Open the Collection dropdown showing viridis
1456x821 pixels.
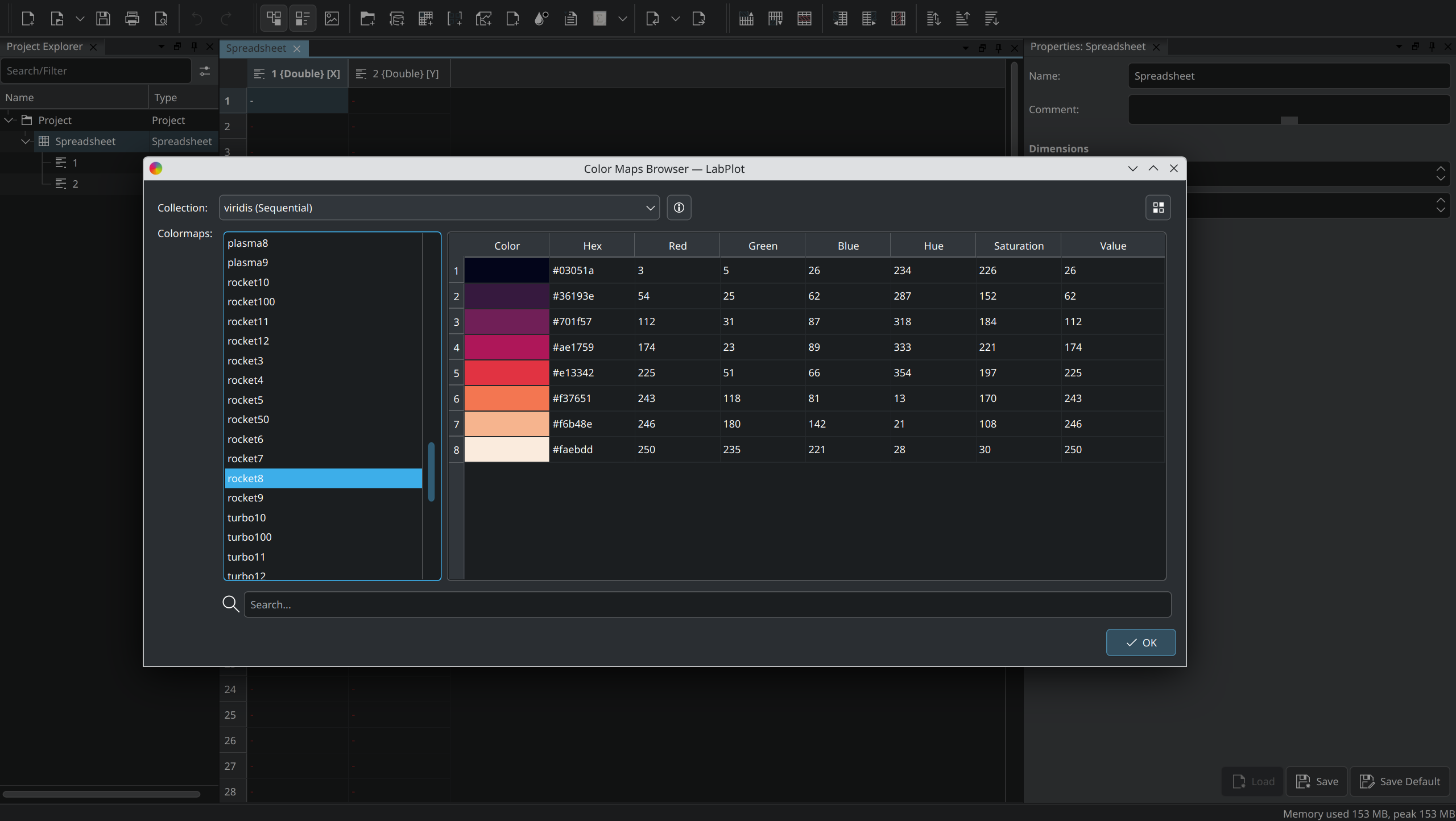[x=438, y=208]
